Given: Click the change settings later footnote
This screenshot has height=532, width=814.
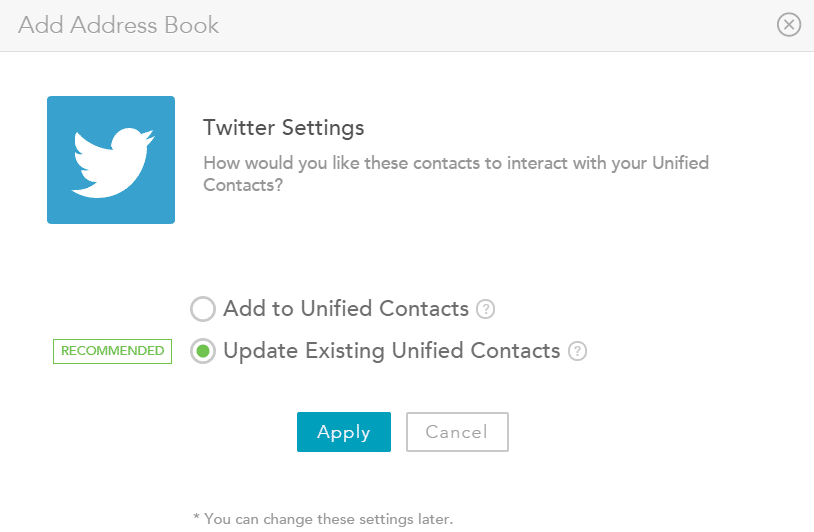Looking at the screenshot, I should (323, 519).
